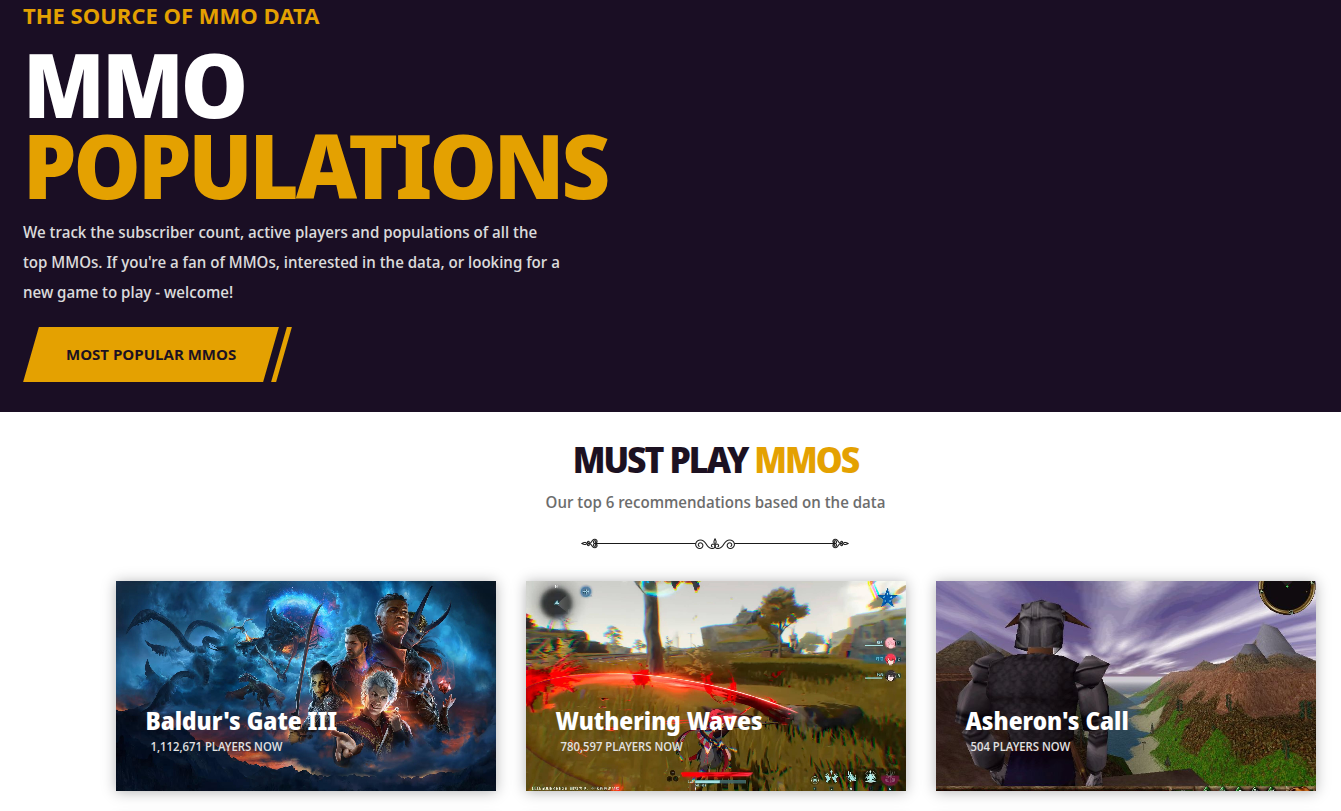Click the circular minimap in Wuthering Waves image
Image resolution: width=1341 pixels, height=811 pixels.
click(x=556, y=603)
